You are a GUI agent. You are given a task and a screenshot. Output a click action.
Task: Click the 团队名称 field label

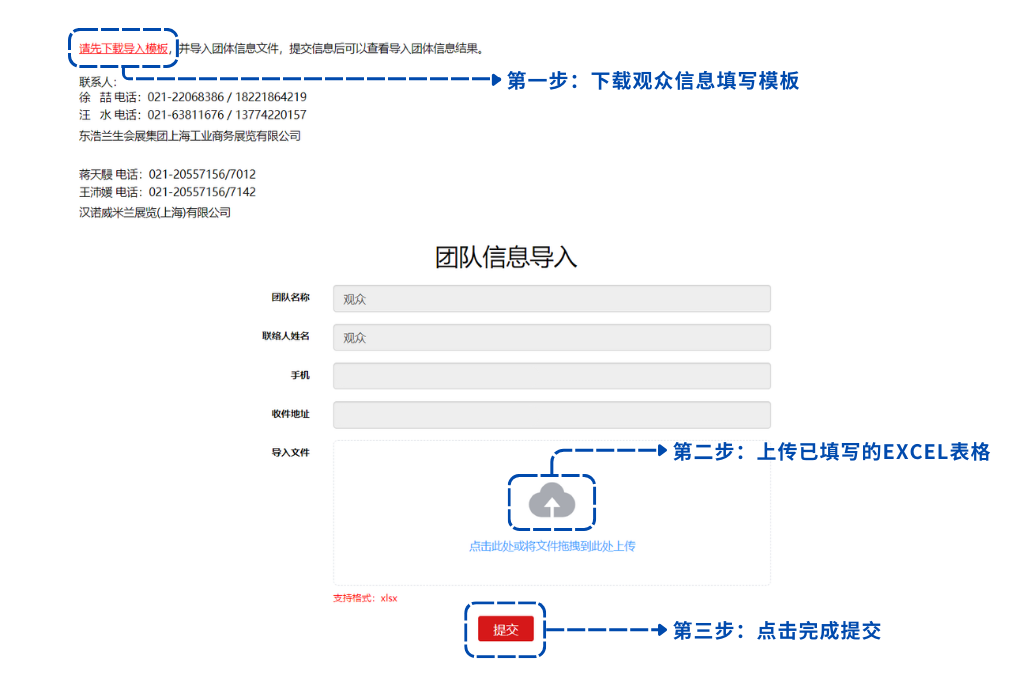coord(290,298)
